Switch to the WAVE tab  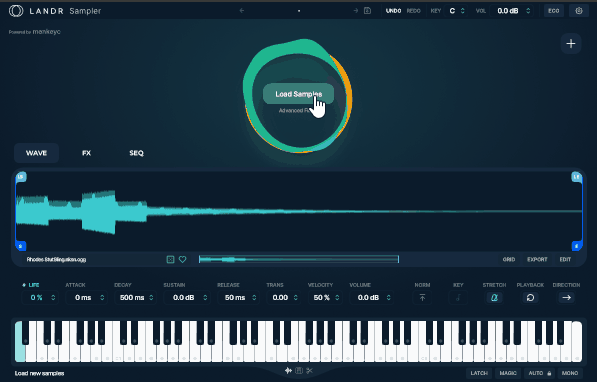(x=37, y=153)
